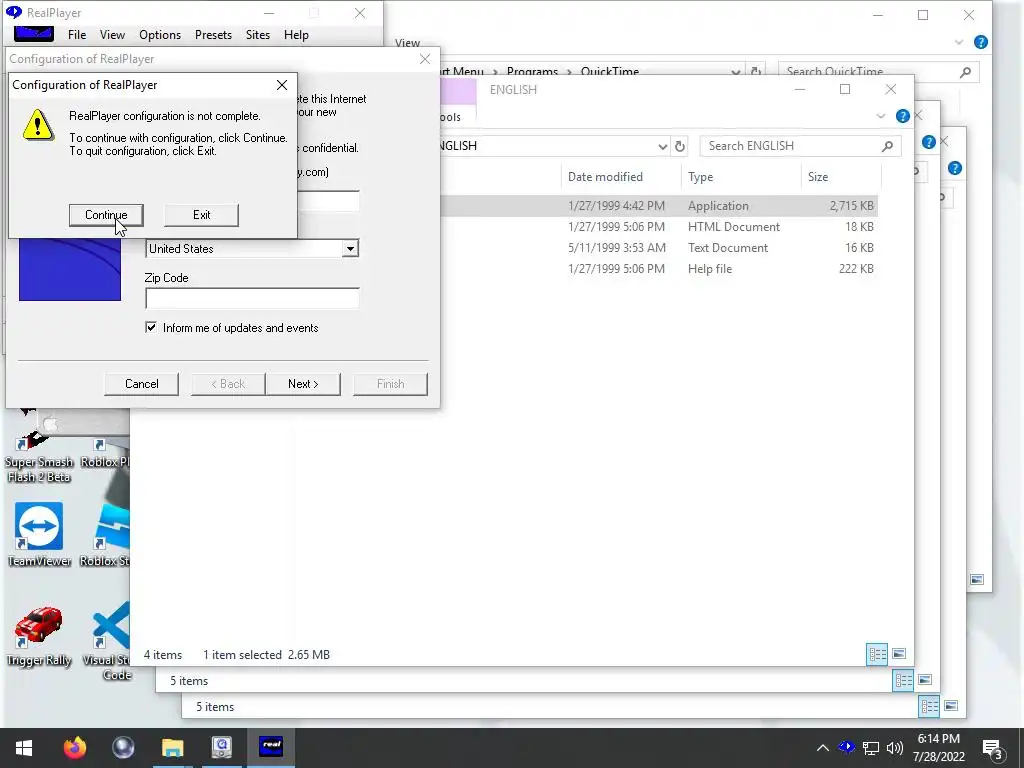Open the network icon in tray
This screenshot has width=1024, height=768.
(871, 748)
